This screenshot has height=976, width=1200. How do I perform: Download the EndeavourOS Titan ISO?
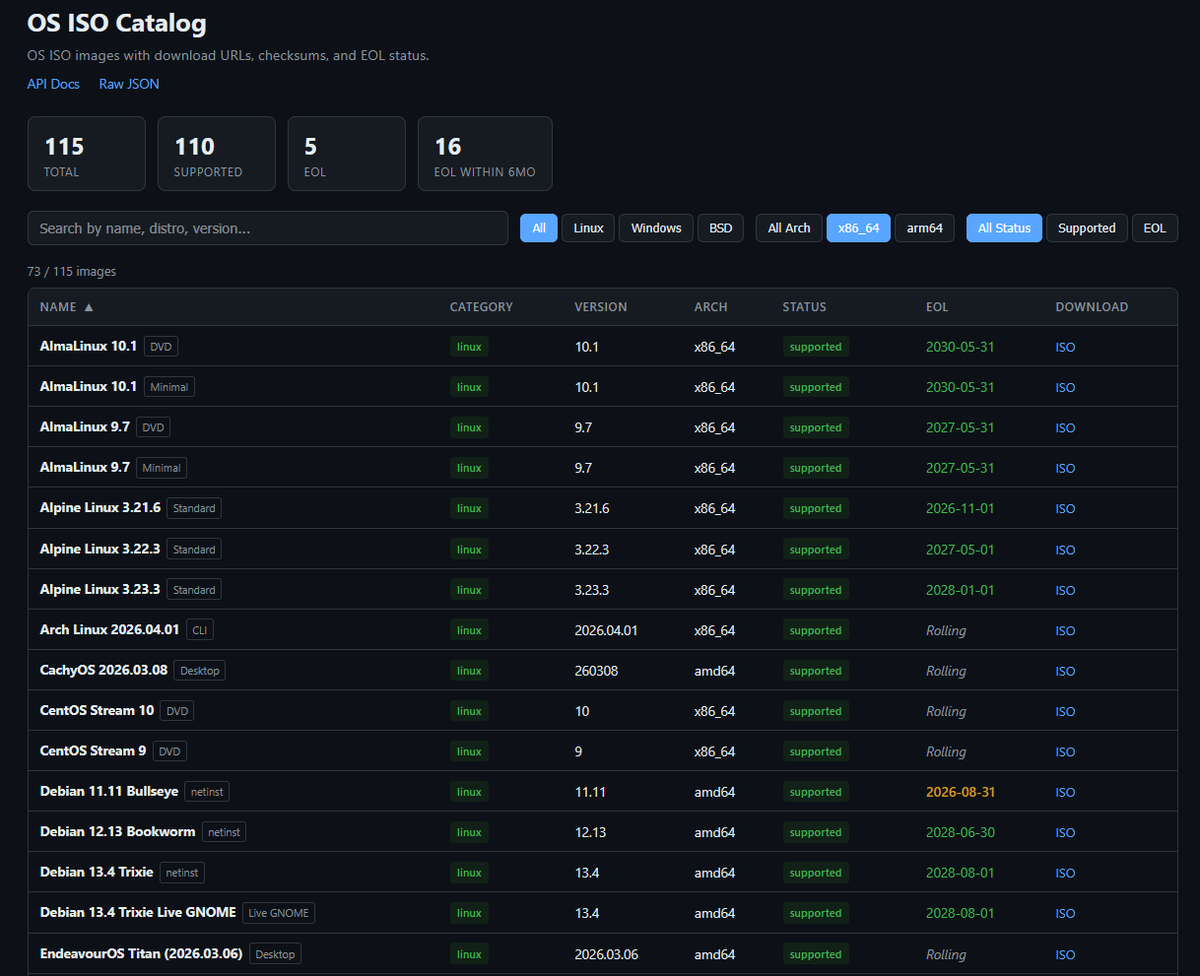(x=1066, y=955)
